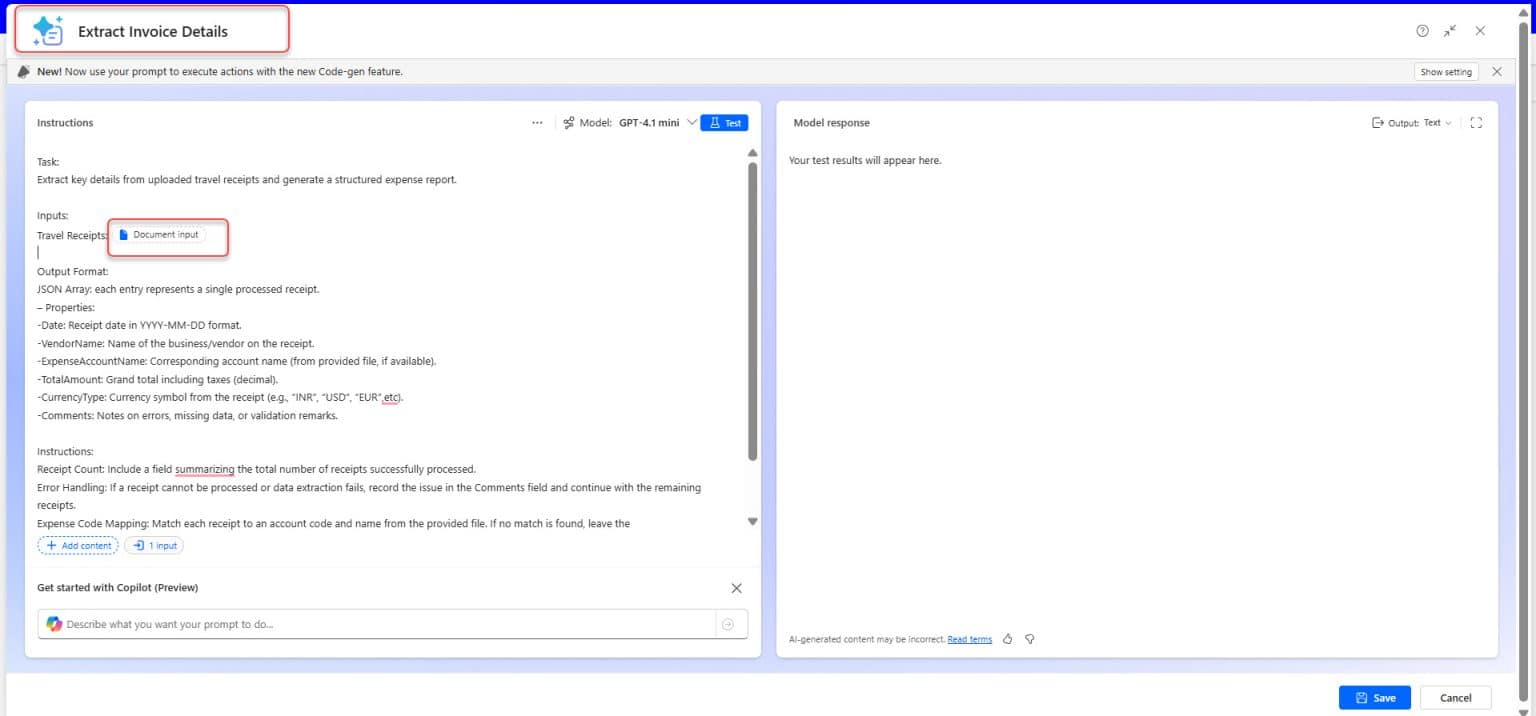This screenshot has height=716, width=1536.
Task: Click the Document input file icon
Action: click(124, 234)
